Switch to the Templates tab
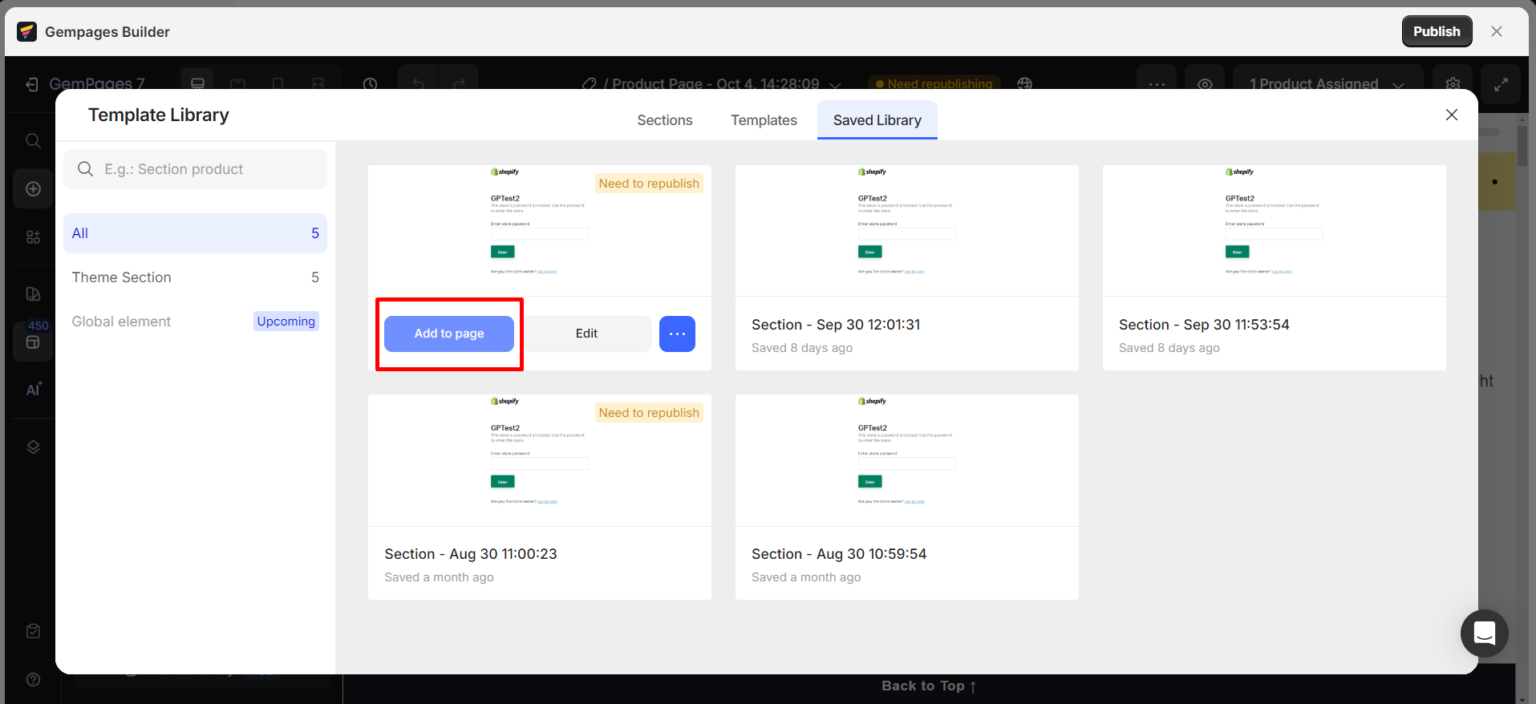The width and height of the screenshot is (1536, 704). click(763, 119)
